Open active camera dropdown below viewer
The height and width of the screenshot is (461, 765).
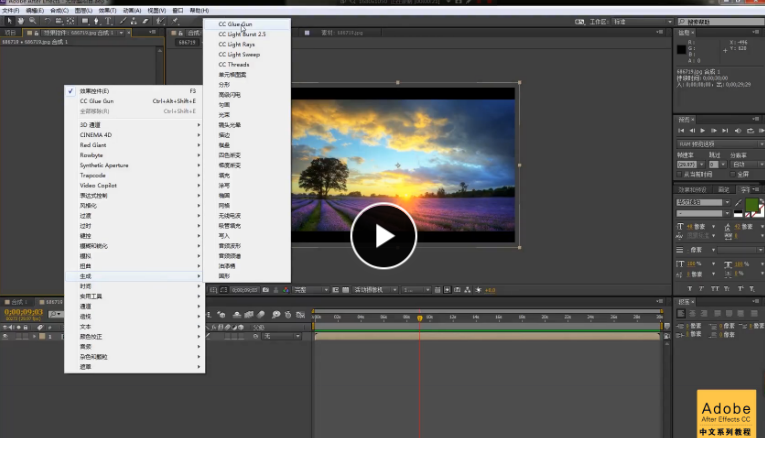[376, 290]
